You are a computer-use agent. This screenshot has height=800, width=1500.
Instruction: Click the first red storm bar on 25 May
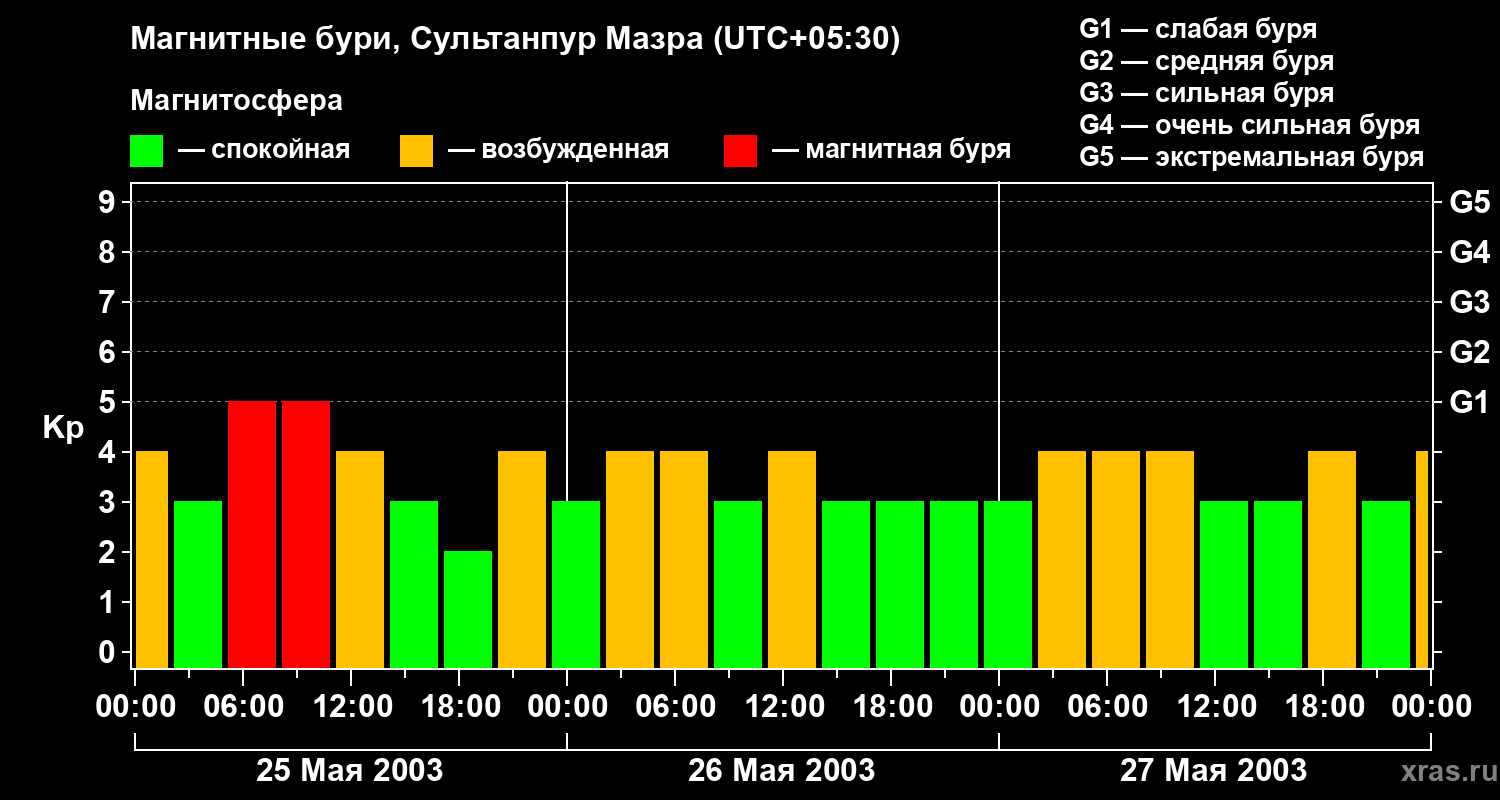tap(252, 535)
